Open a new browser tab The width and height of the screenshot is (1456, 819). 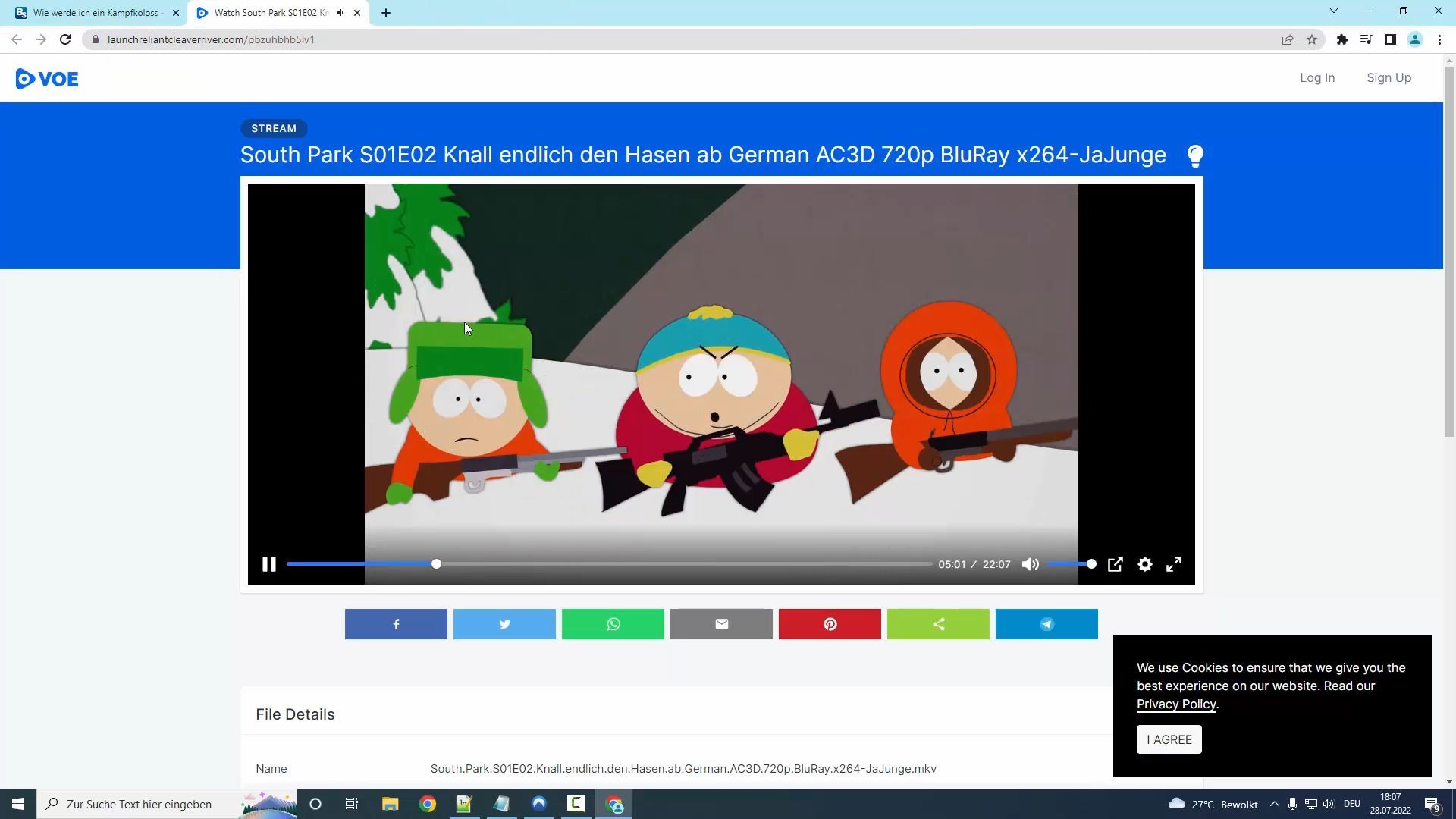coord(385,13)
